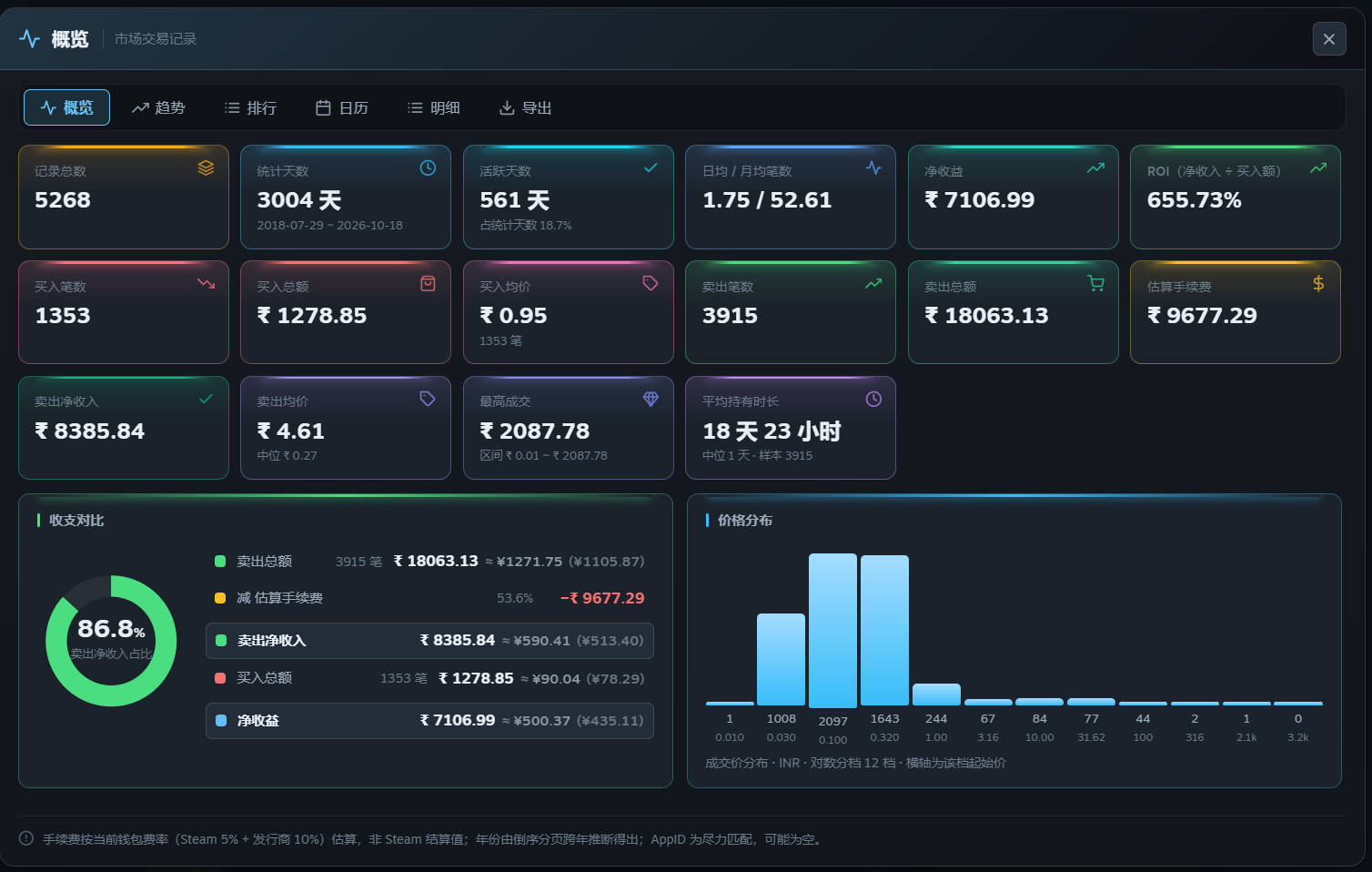Click the red legend dot beside 买入总额
The width and height of the screenshot is (1372, 872).
pos(220,678)
